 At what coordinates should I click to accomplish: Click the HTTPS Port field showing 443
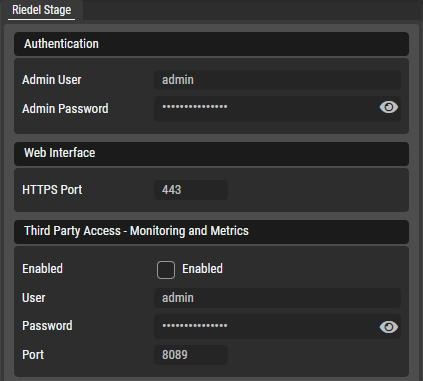click(191, 190)
